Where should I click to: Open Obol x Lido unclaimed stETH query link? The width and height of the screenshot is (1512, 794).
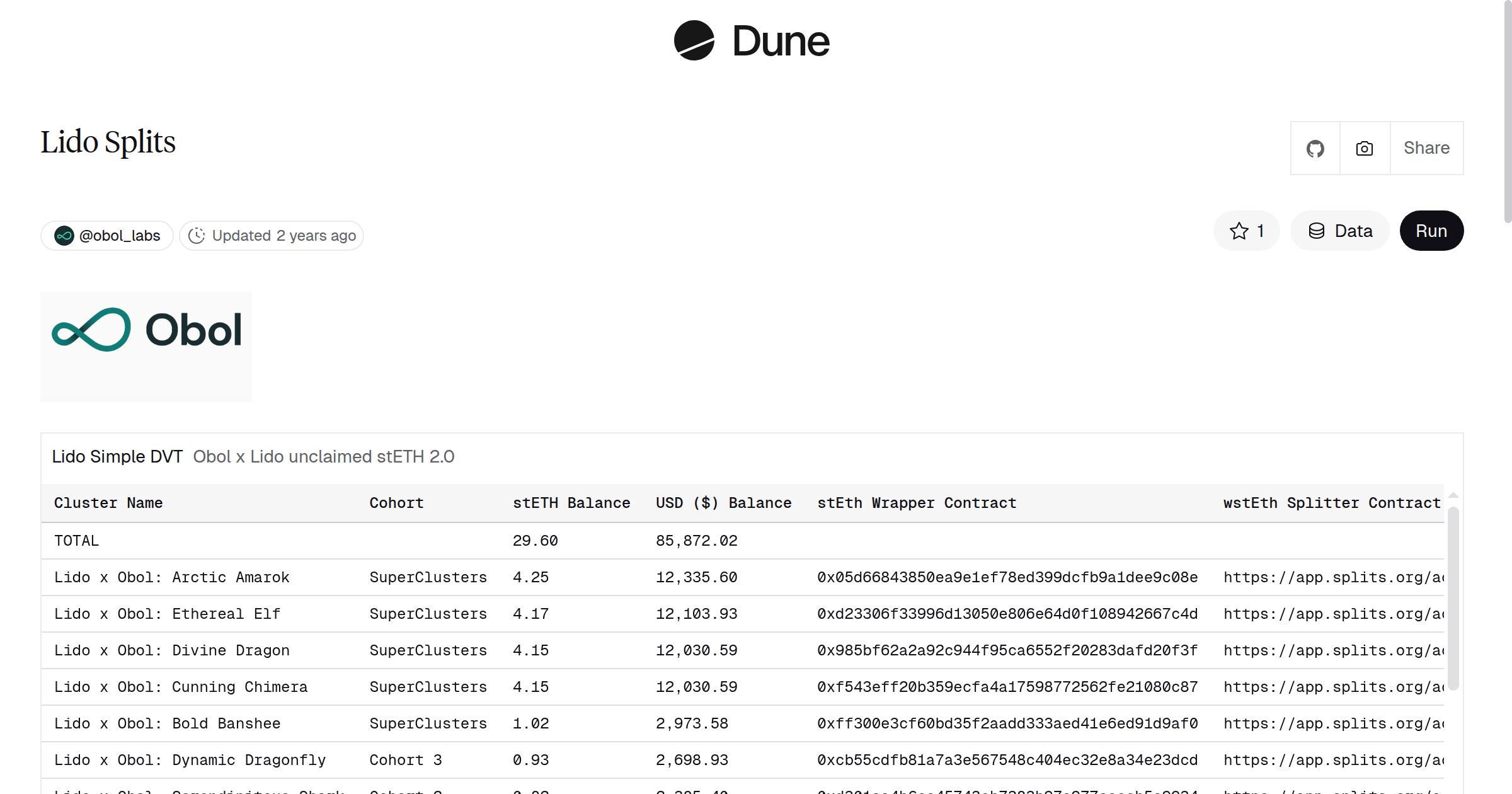tap(323, 457)
